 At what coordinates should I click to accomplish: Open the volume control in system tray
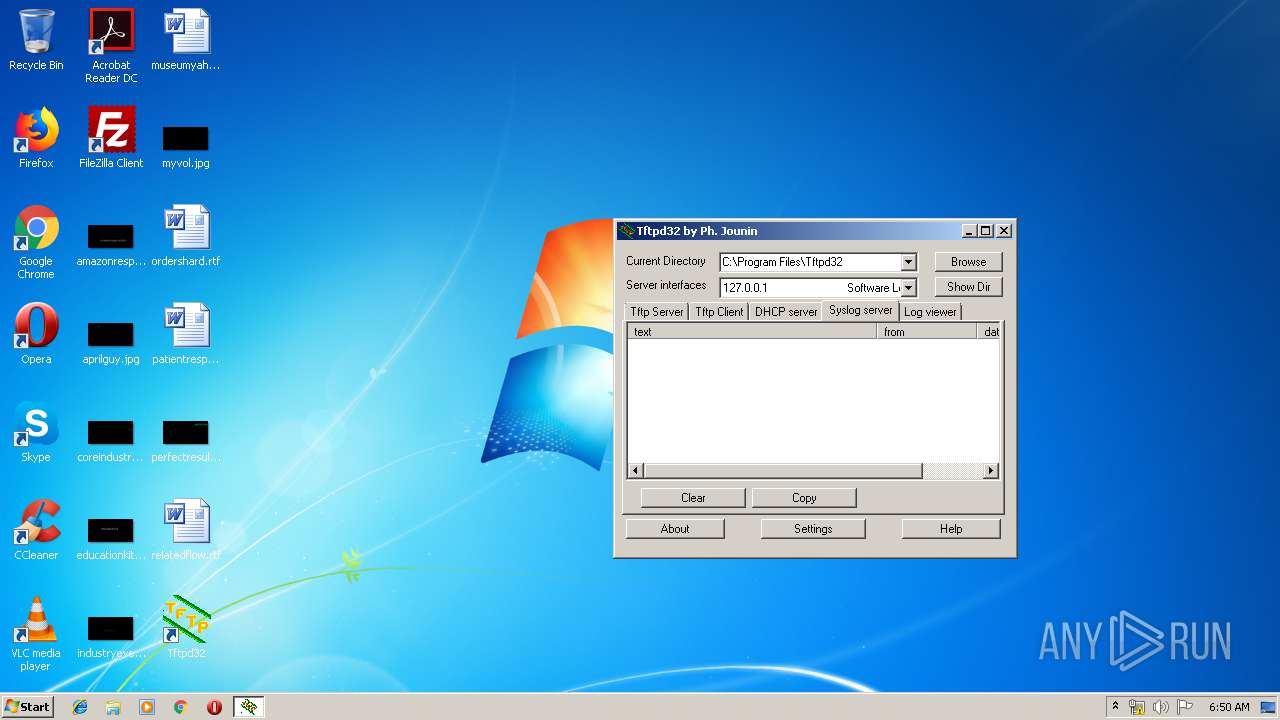tap(1160, 707)
